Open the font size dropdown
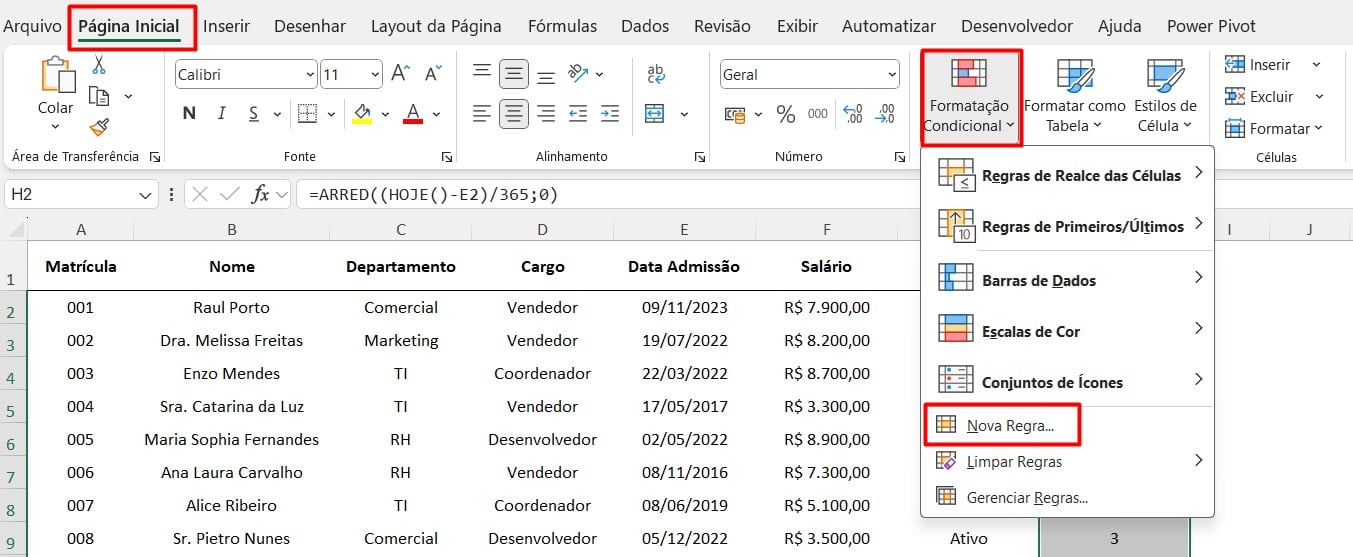1353x557 pixels. pyautogui.click(x=375, y=74)
